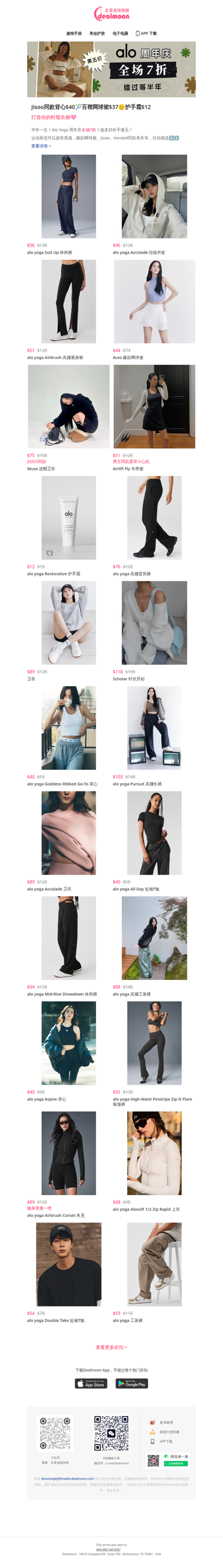Click the APP下载 phone icon in footer
The width and height of the screenshot is (223, 1568).
pos(152,1441)
